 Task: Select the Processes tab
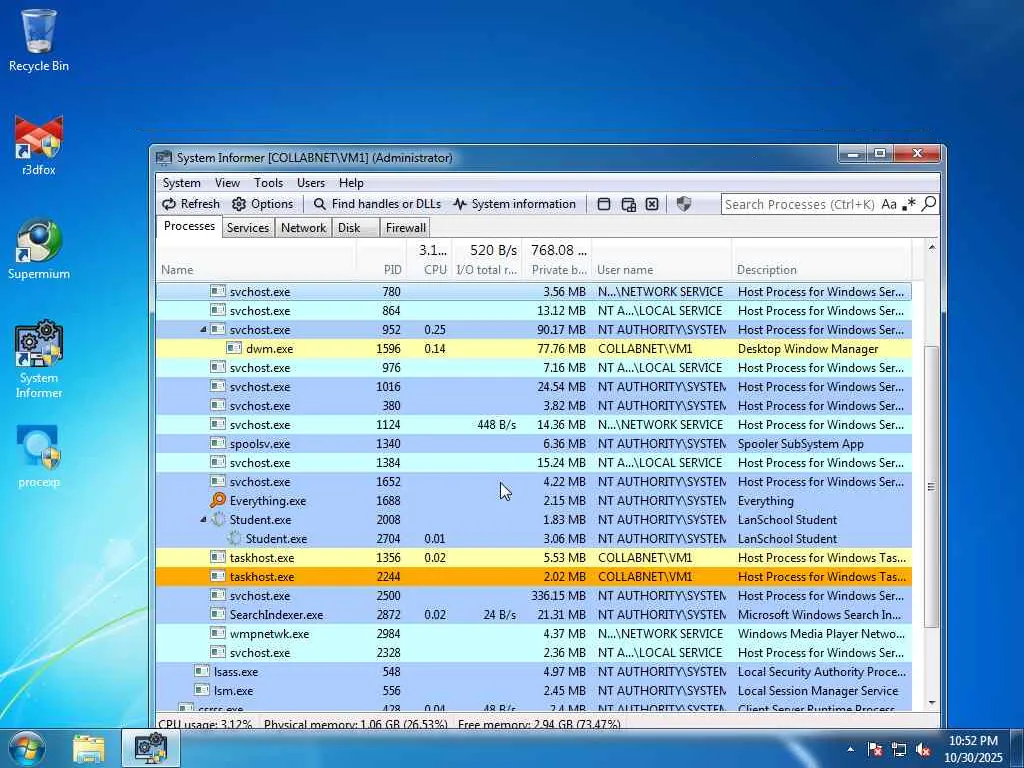[x=189, y=226]
